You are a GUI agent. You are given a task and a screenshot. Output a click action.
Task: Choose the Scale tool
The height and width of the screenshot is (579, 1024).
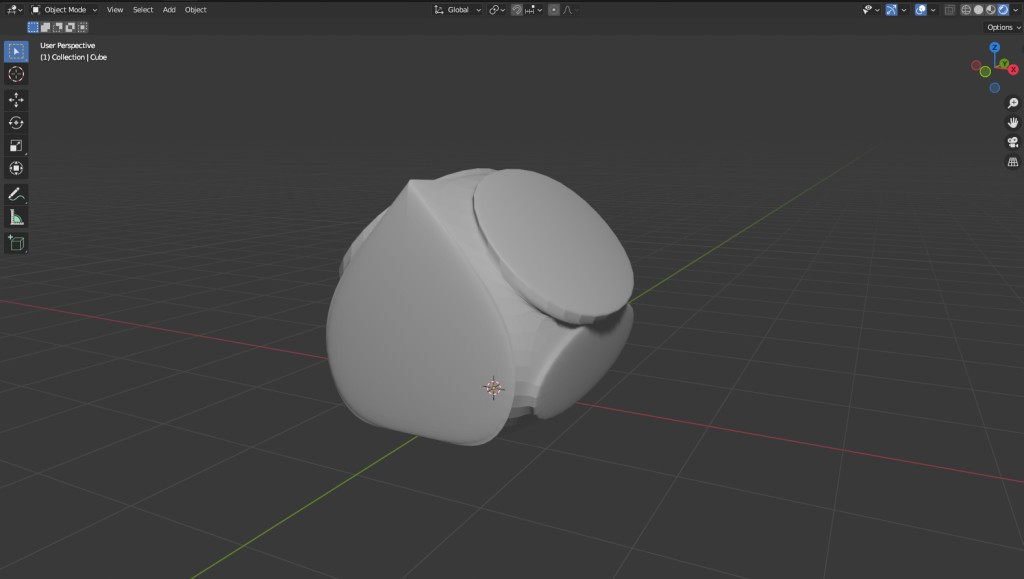(16, 146)
